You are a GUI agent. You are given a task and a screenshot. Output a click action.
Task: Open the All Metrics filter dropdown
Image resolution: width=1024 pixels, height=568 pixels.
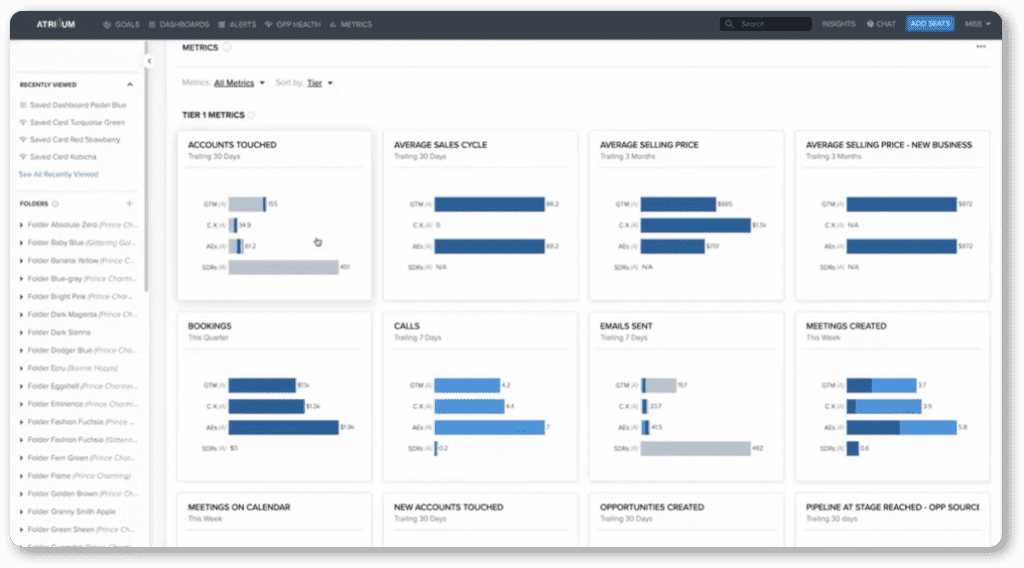point(240,83)
